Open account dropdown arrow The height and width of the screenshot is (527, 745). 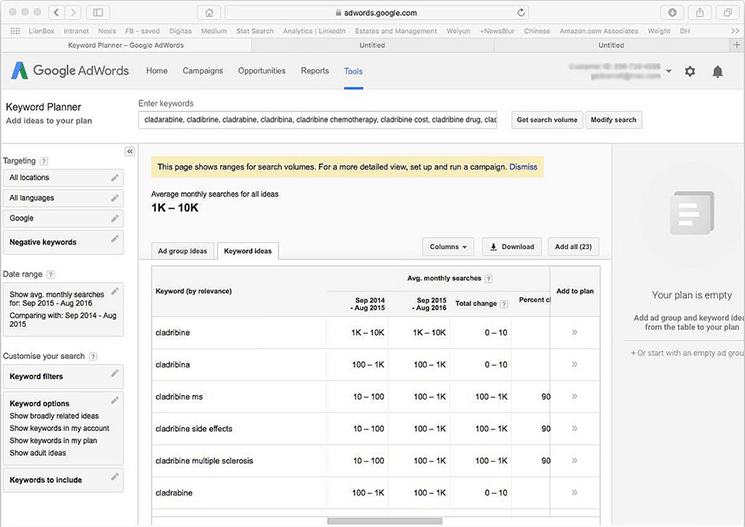tap(669, 71)
